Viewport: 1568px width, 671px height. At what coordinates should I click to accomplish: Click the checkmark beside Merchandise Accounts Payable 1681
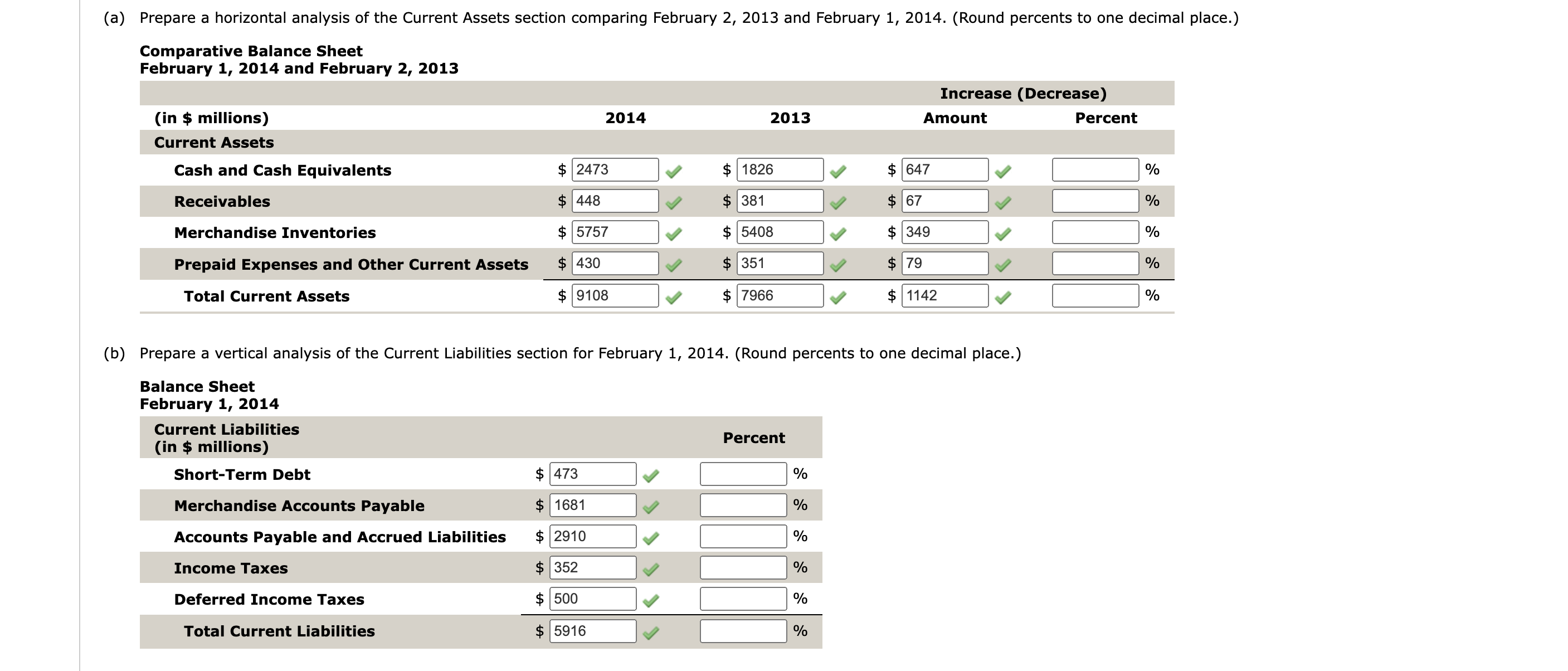point(650,505)
